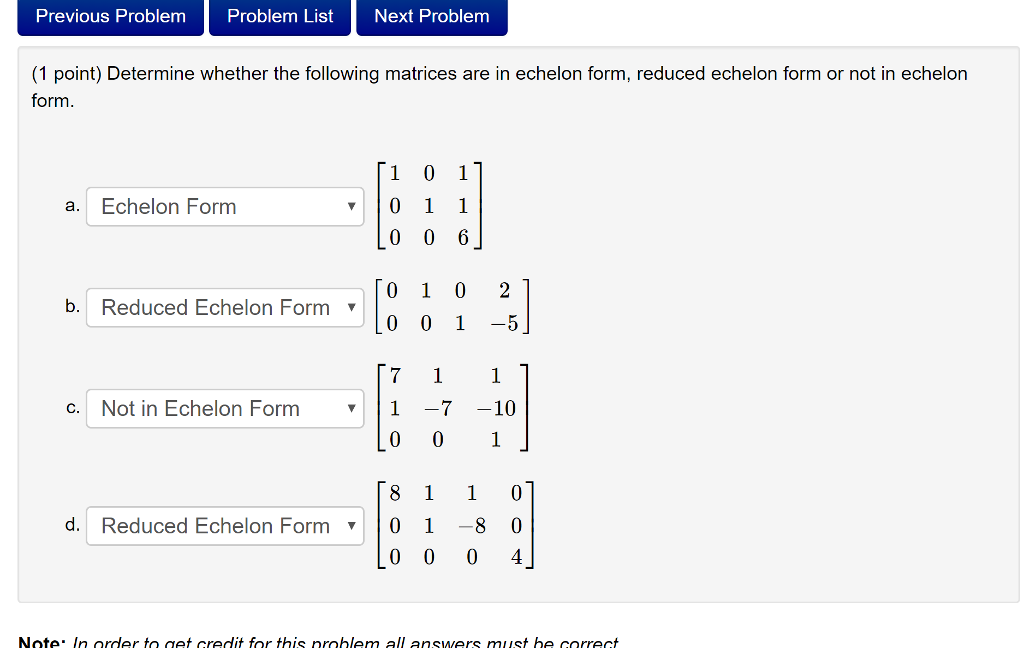Image resolution: width=1024 pixels, height=648 pixels.
Task: Open the Problem List
Action: tap(279, 16)
